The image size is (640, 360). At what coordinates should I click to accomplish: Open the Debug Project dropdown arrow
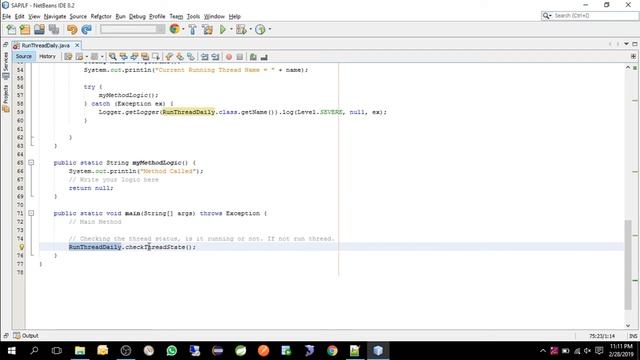[x=250, y=29]
